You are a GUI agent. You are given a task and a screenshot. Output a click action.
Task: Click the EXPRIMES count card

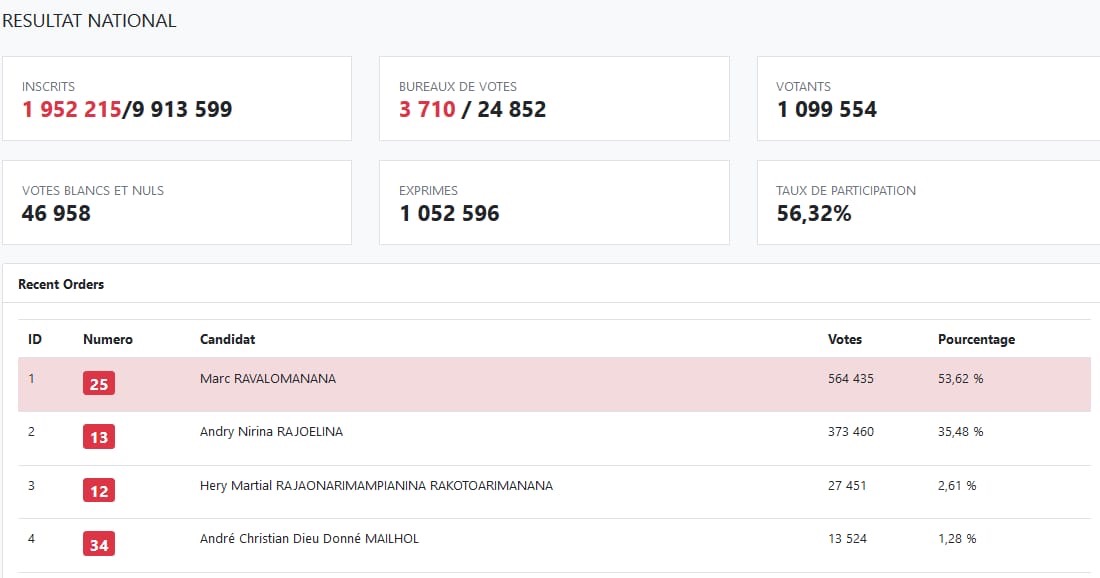tap(554, 203)
